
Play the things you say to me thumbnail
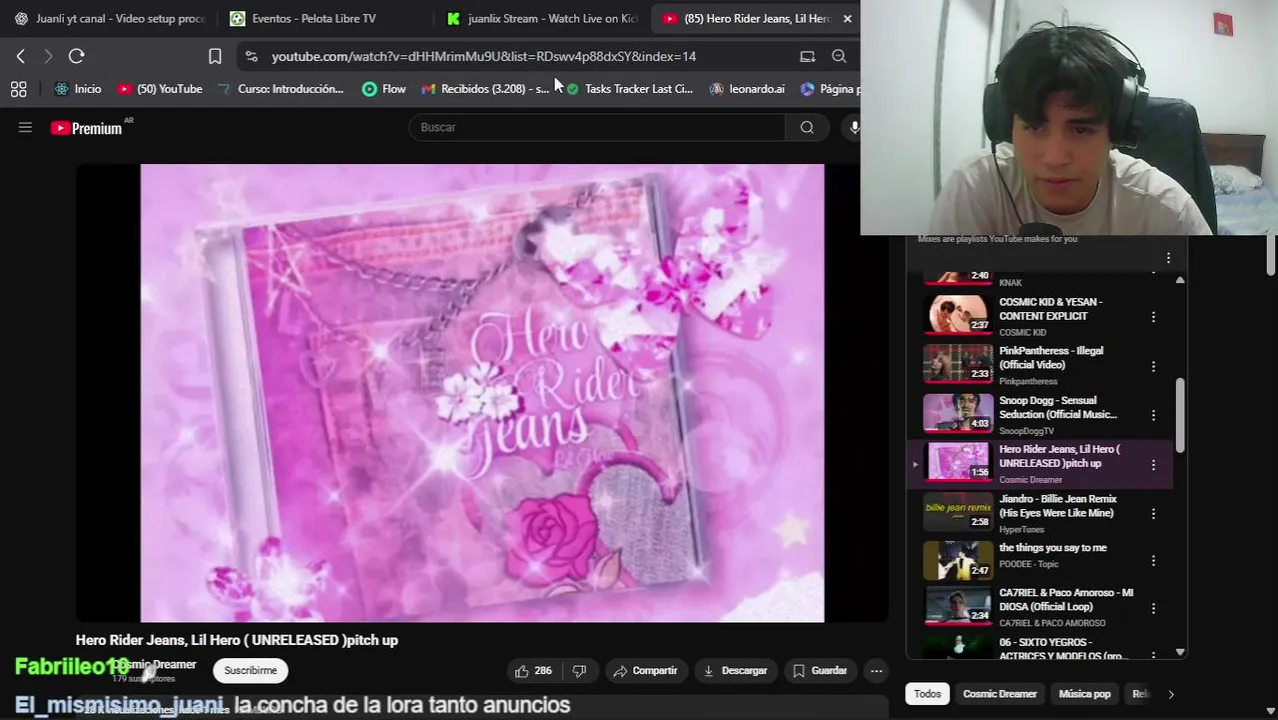[x=958, y=560]
